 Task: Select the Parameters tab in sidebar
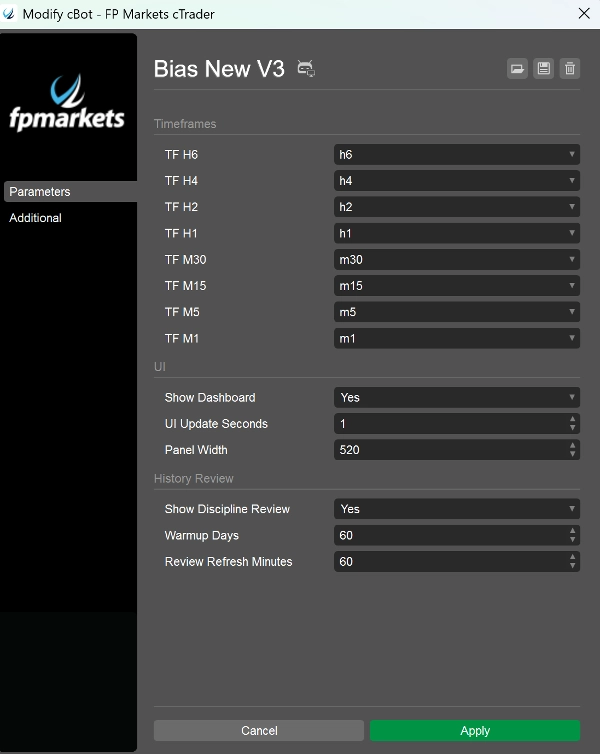click(70, 191)
